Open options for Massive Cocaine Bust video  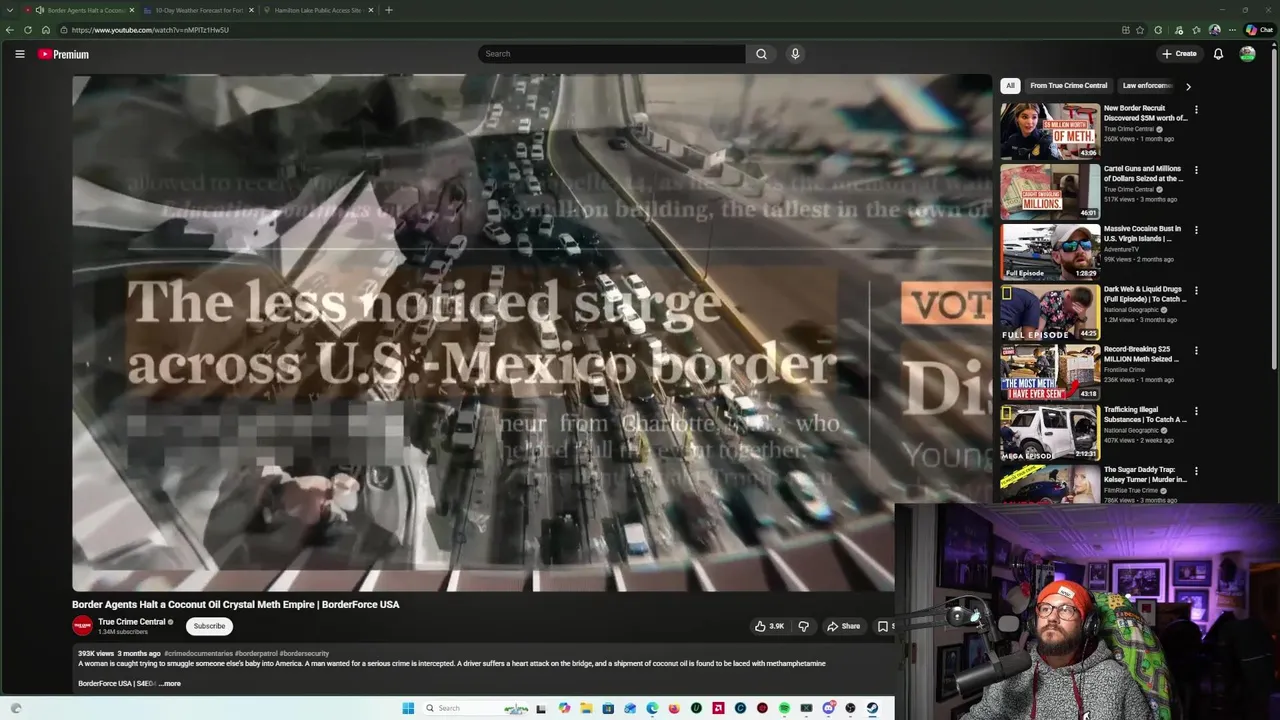click(x=1196, y=230)
